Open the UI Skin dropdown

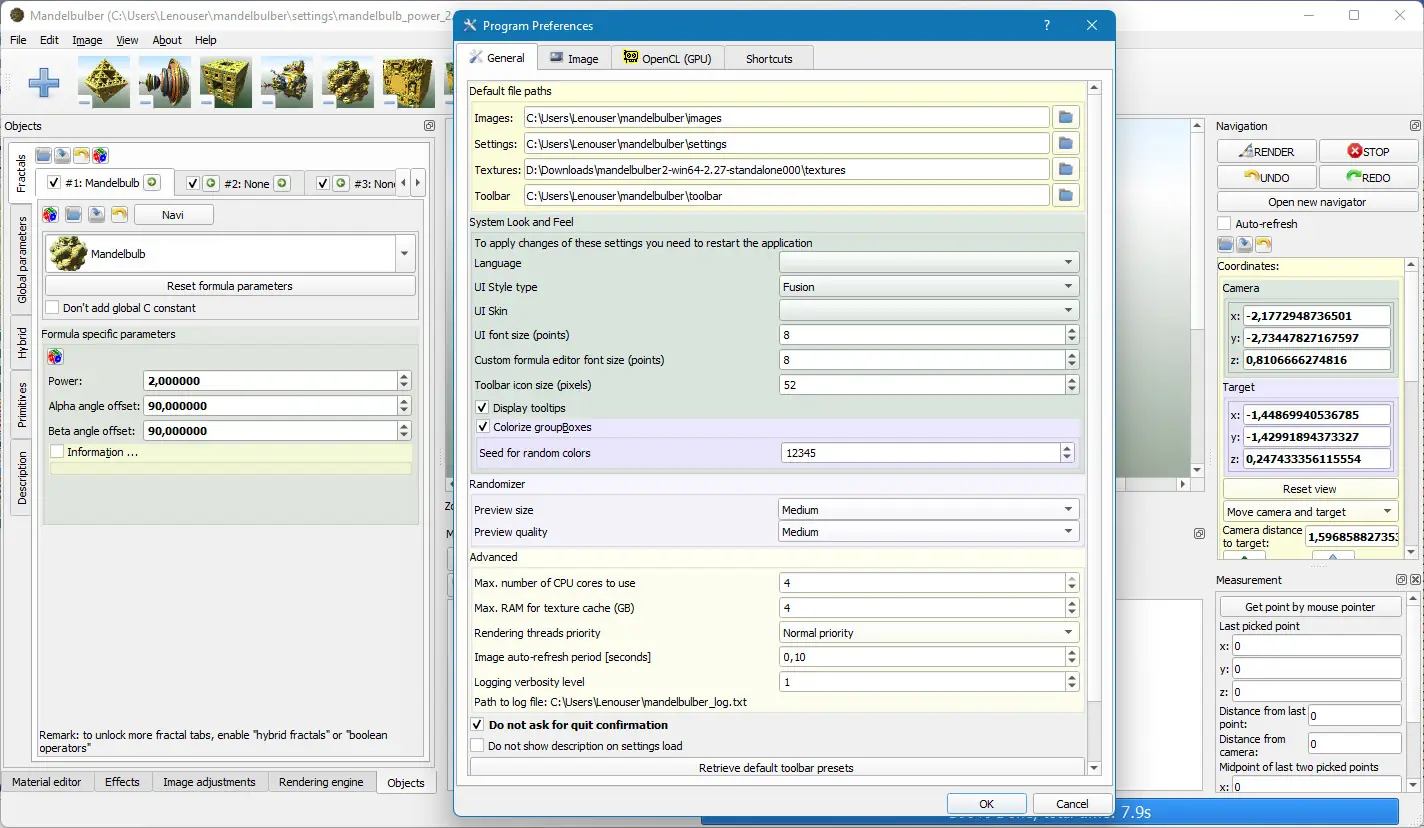(x=929, y=311)
